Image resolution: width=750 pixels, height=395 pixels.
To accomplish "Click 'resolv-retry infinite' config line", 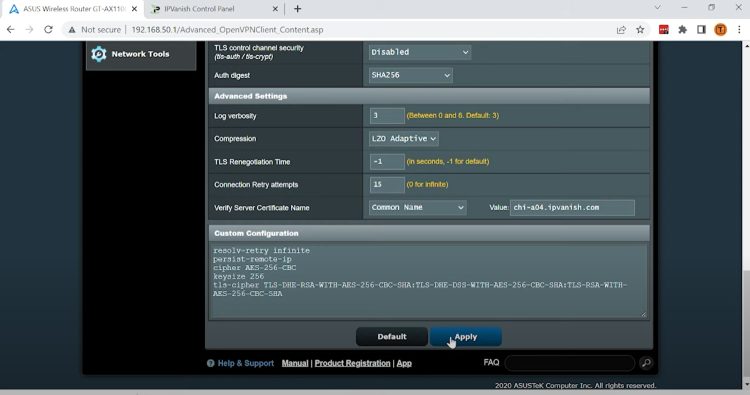I will click(x=261, y=251).
